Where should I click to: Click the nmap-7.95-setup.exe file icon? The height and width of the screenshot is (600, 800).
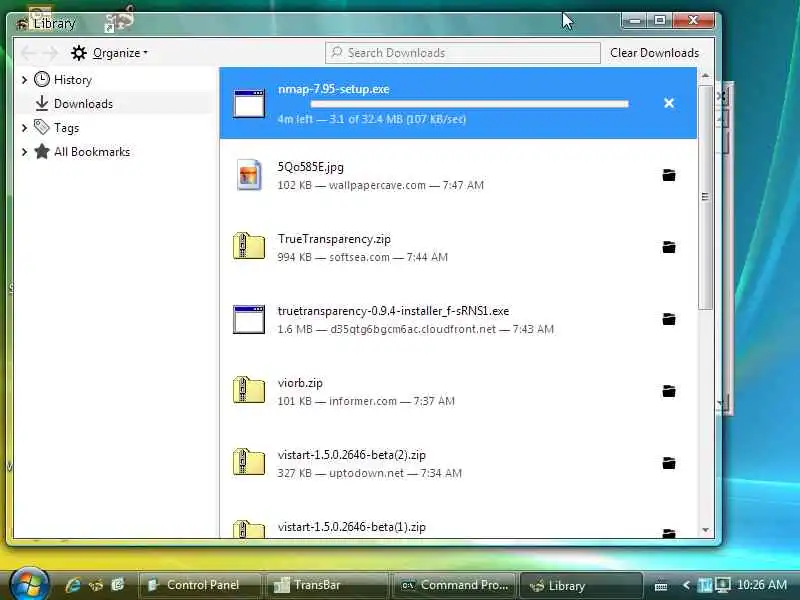[249, 104]
